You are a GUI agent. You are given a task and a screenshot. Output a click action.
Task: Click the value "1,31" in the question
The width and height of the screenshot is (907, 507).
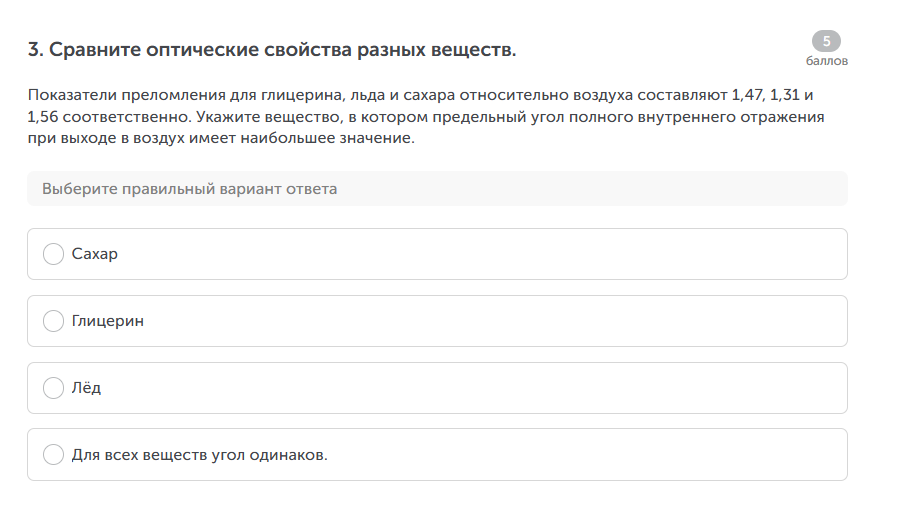[787, 96]
